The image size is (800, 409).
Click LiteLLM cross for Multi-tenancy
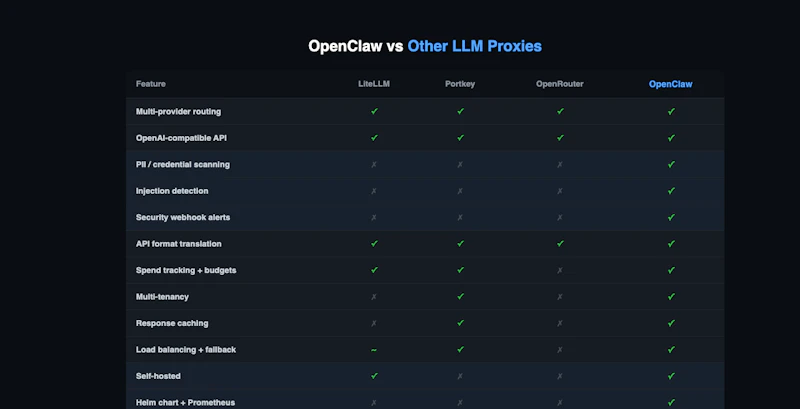pos(374,297)
